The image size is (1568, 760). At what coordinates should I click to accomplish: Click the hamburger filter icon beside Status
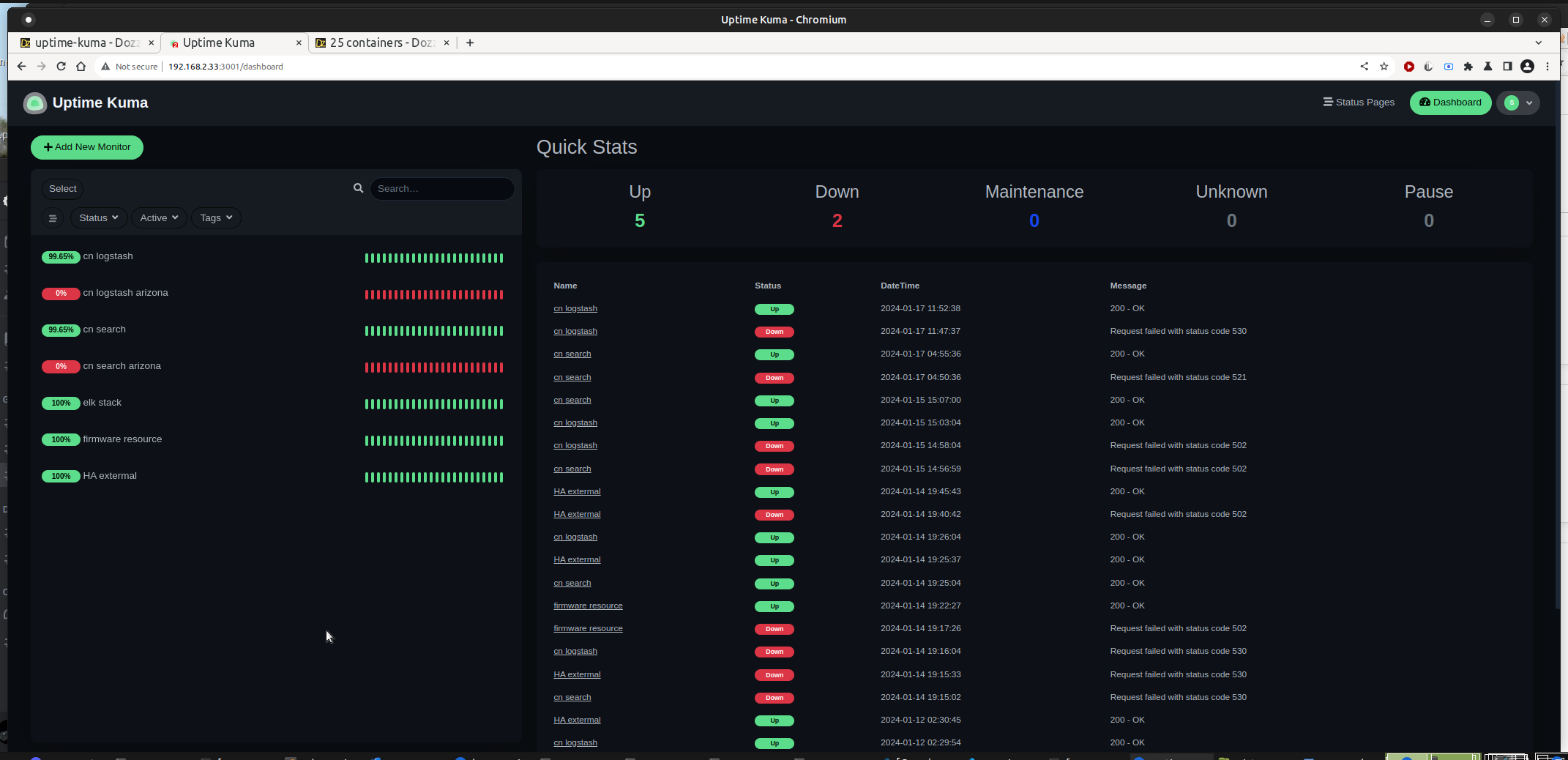(x=53, y=218)
